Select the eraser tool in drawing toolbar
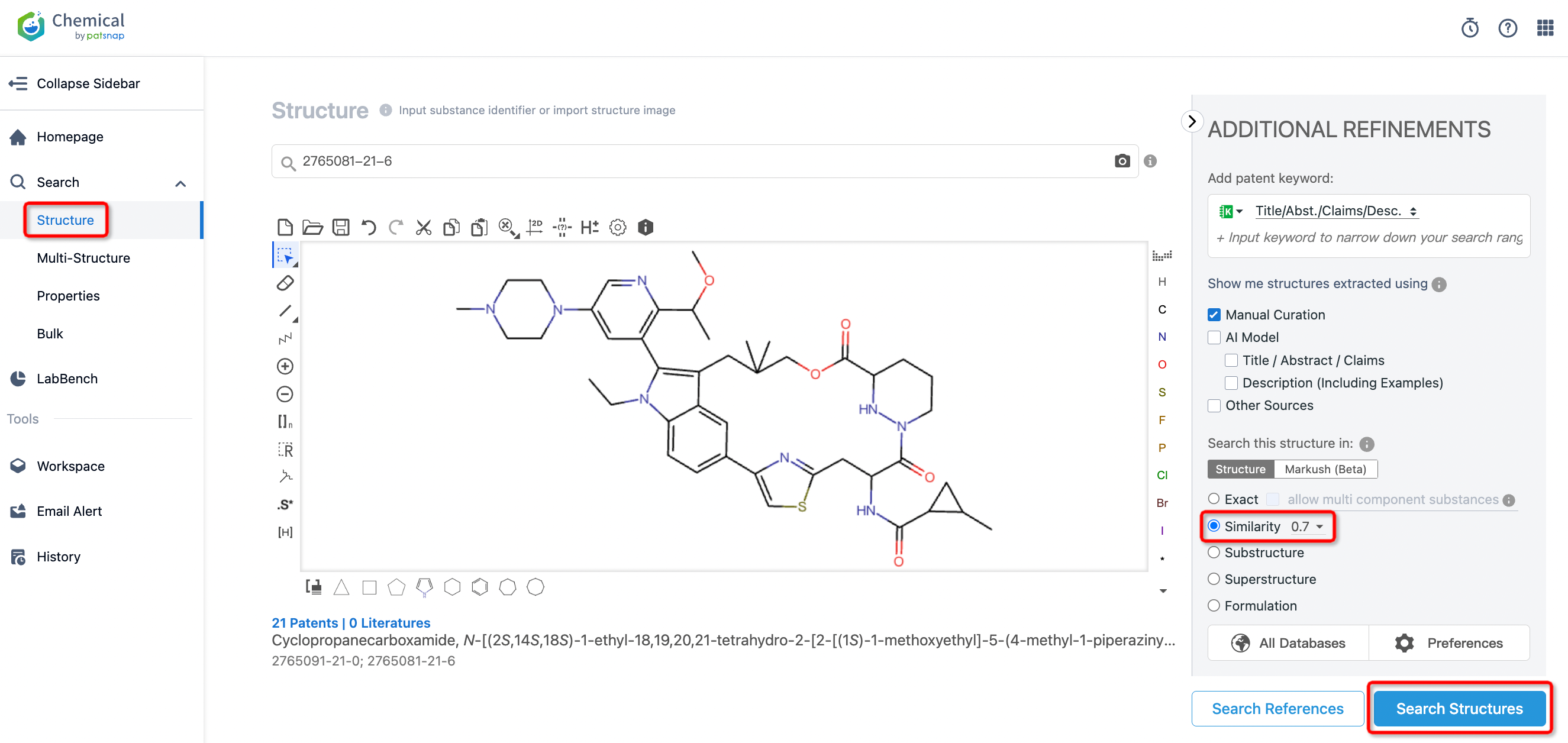Image resolution: width=1568 pixels, height=743 pixels. (x=285, y=283)
